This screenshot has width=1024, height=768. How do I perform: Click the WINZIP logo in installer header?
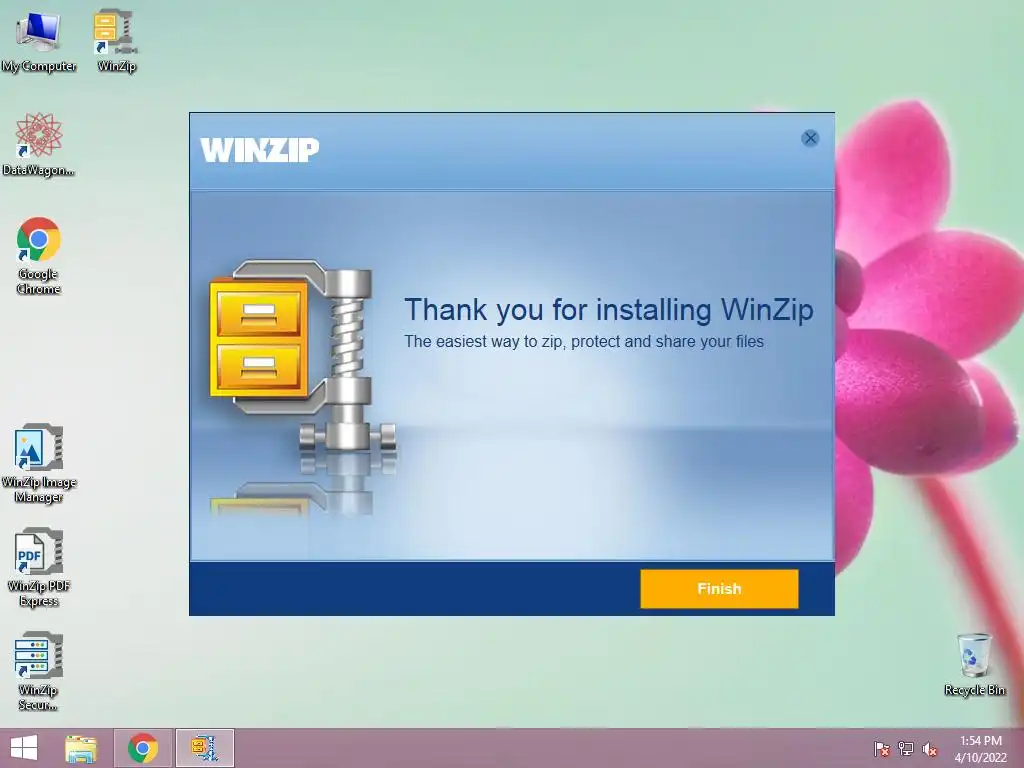pyautogui.click(x=259, y=150)
